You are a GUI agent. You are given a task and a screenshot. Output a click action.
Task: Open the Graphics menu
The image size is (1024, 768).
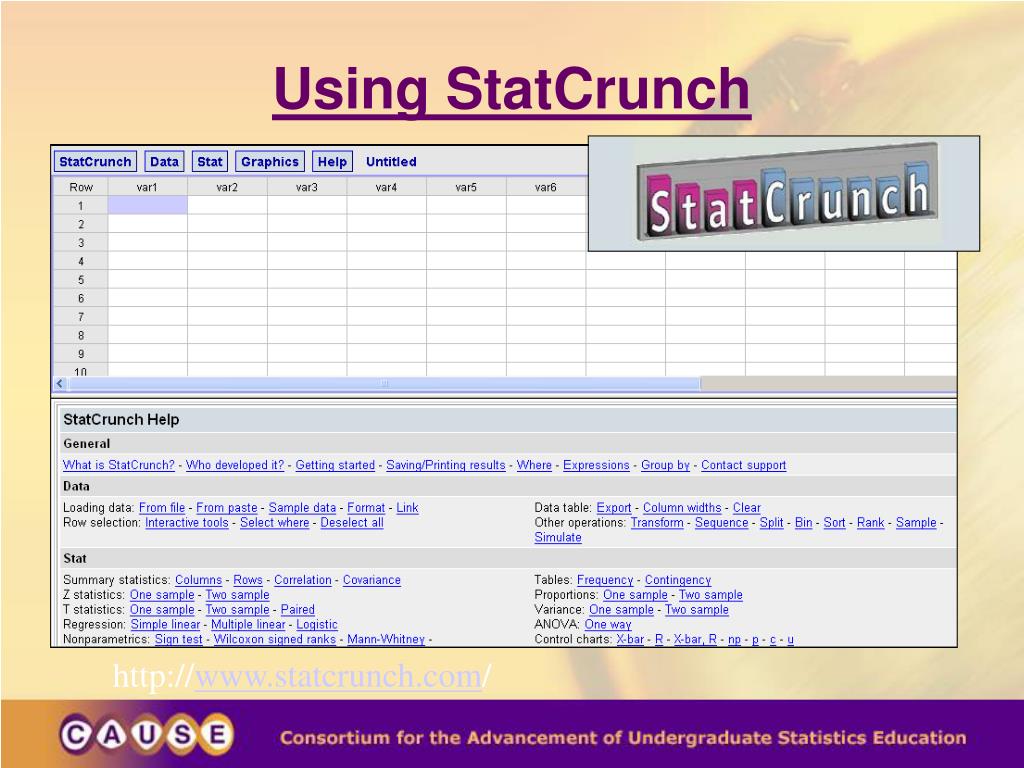(270, 161)
